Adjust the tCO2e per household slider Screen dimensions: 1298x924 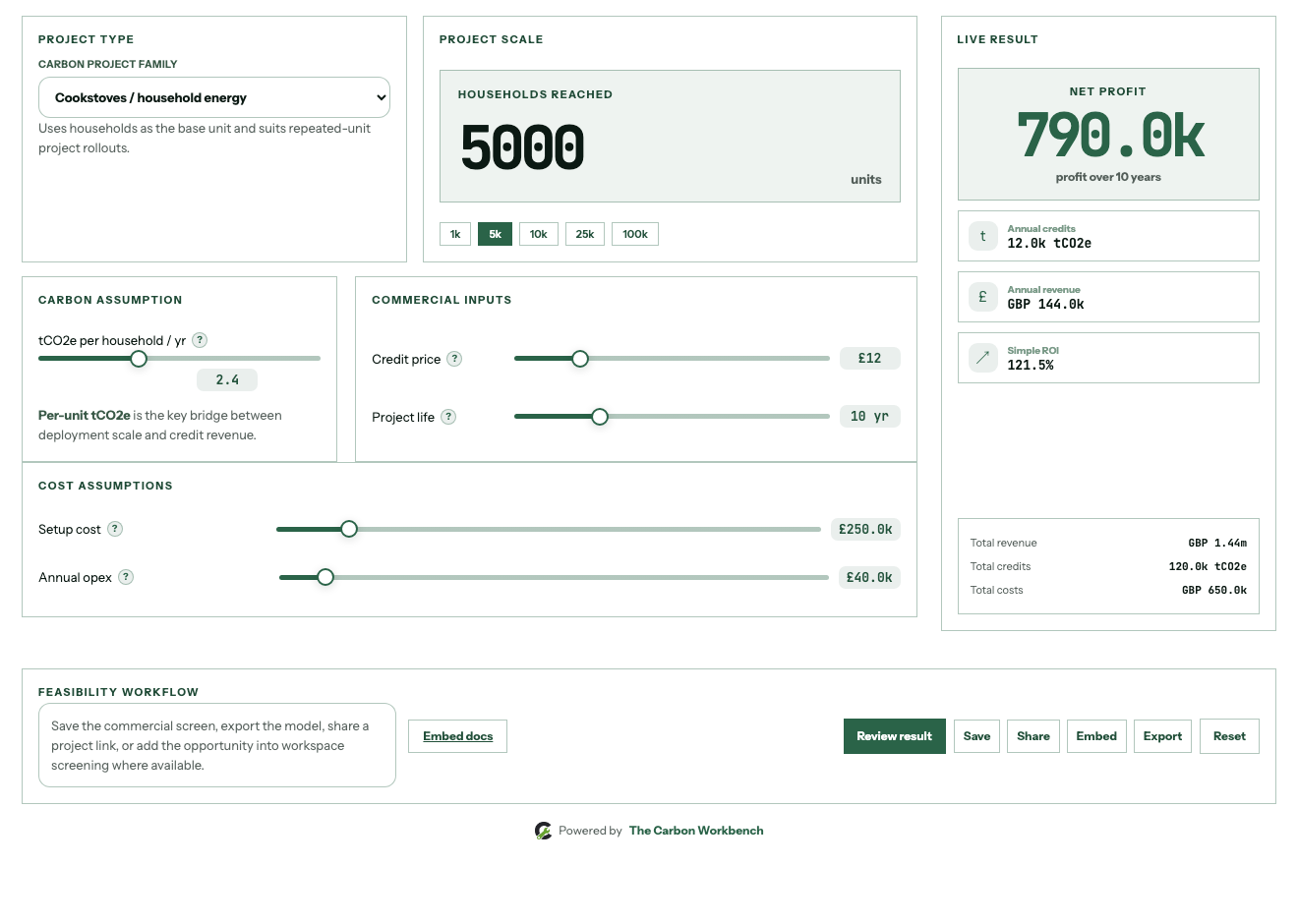point(179,359)
